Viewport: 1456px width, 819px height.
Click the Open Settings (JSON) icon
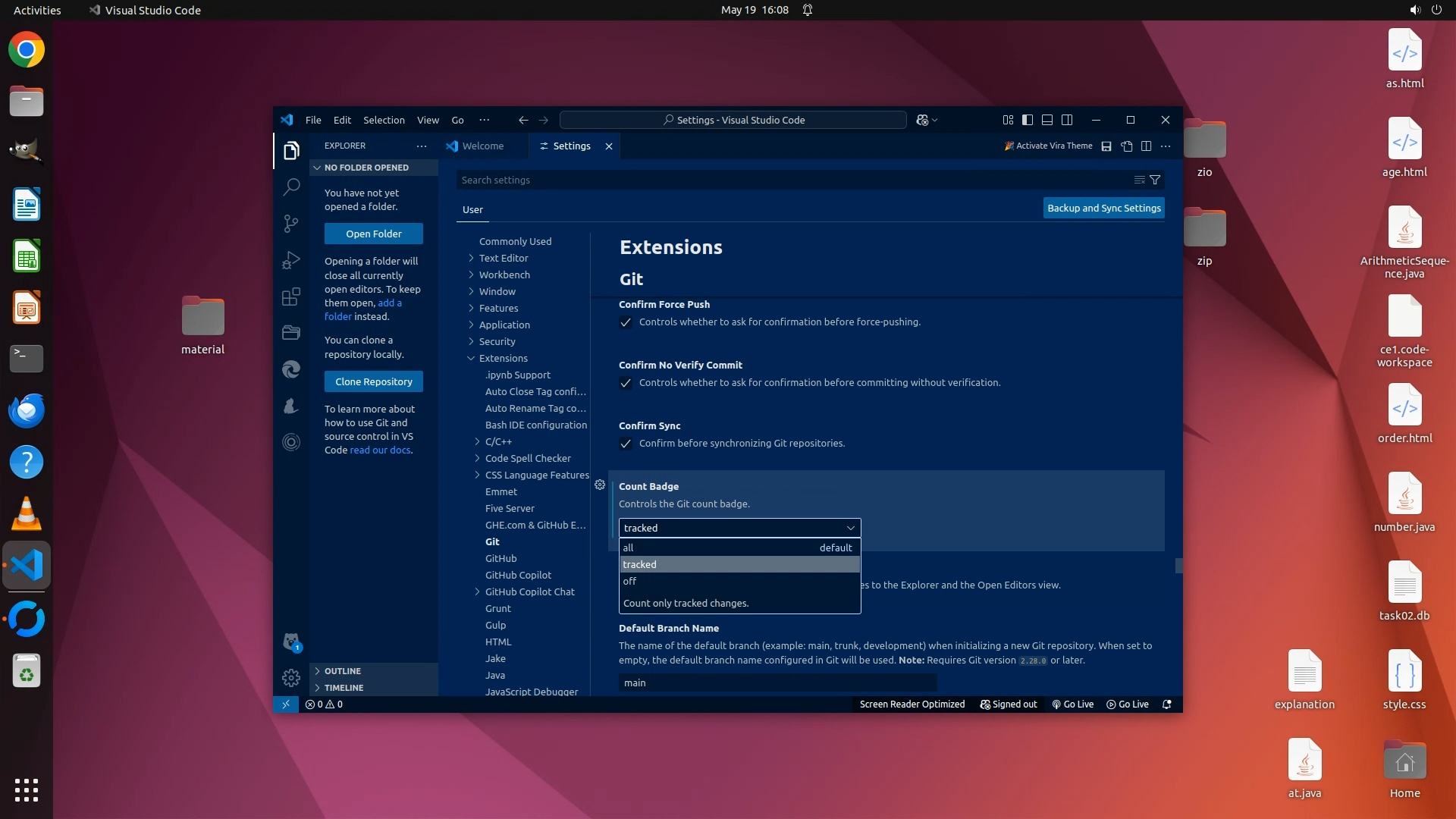click(x=1127, y=146)
